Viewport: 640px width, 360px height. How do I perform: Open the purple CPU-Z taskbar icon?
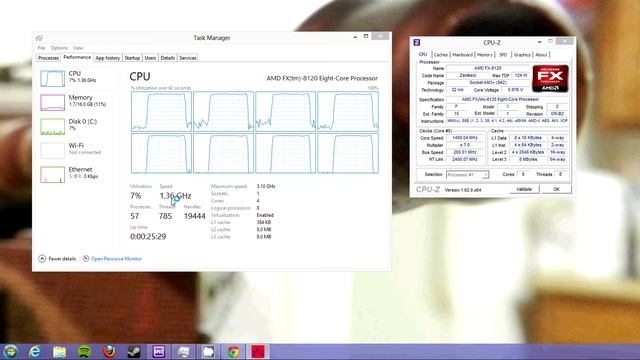(158, 351)
